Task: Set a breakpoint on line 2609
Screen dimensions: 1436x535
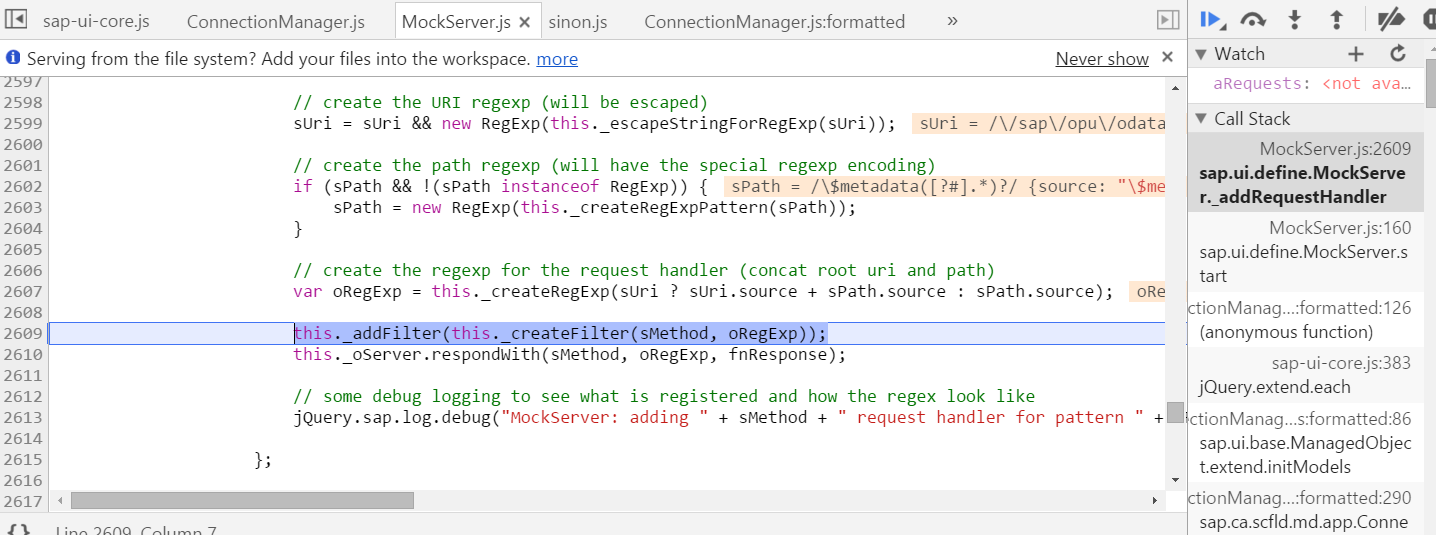Action: click(25, 333)
